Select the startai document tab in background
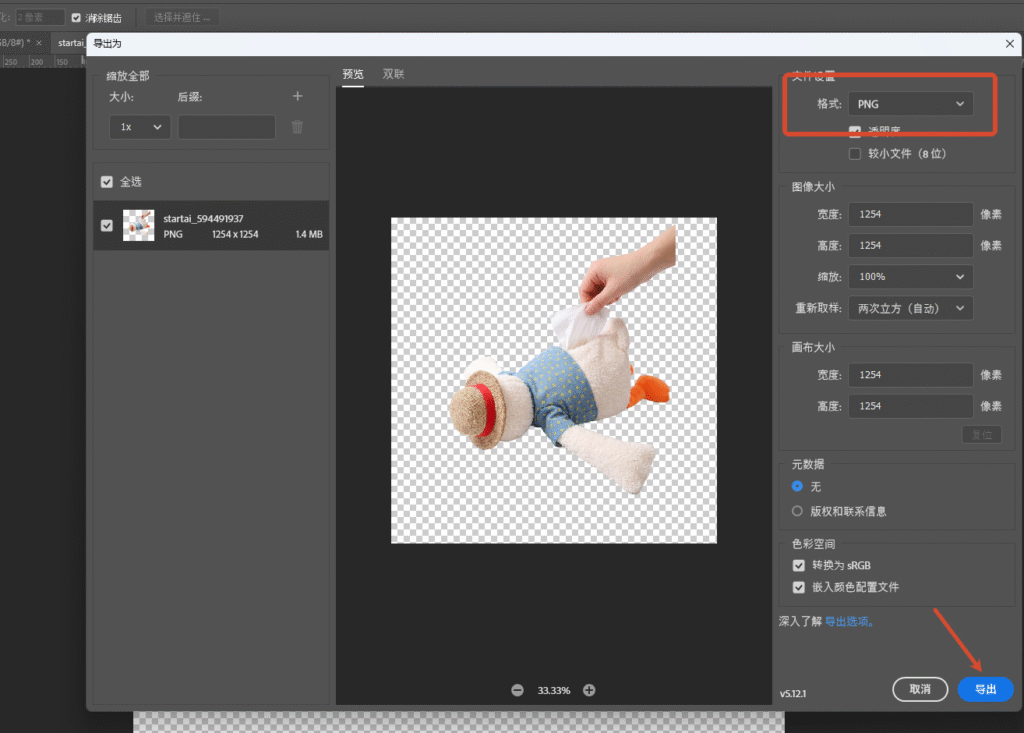 click(x=69, y=43)
